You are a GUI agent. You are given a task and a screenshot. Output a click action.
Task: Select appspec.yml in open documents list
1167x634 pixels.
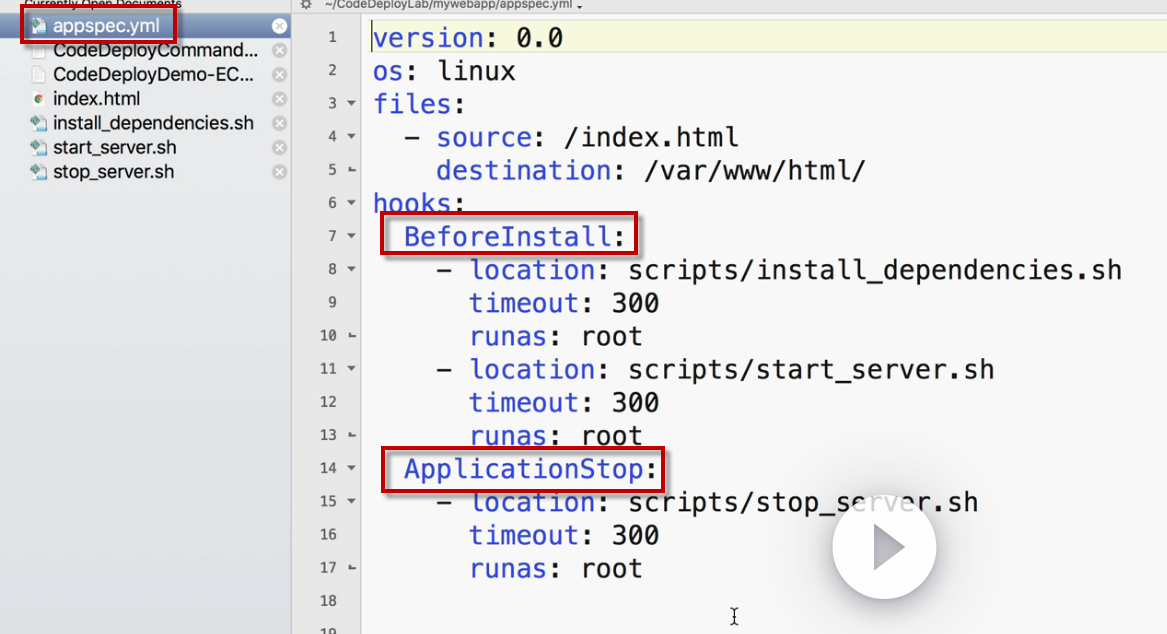coord(106,26)
